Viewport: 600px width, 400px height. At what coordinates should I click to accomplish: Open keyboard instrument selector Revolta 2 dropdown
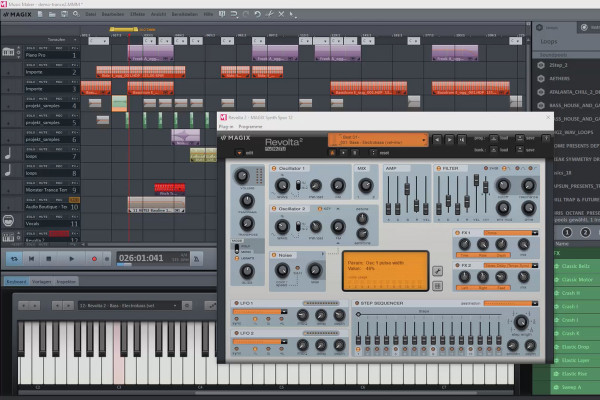coord(129,305)
